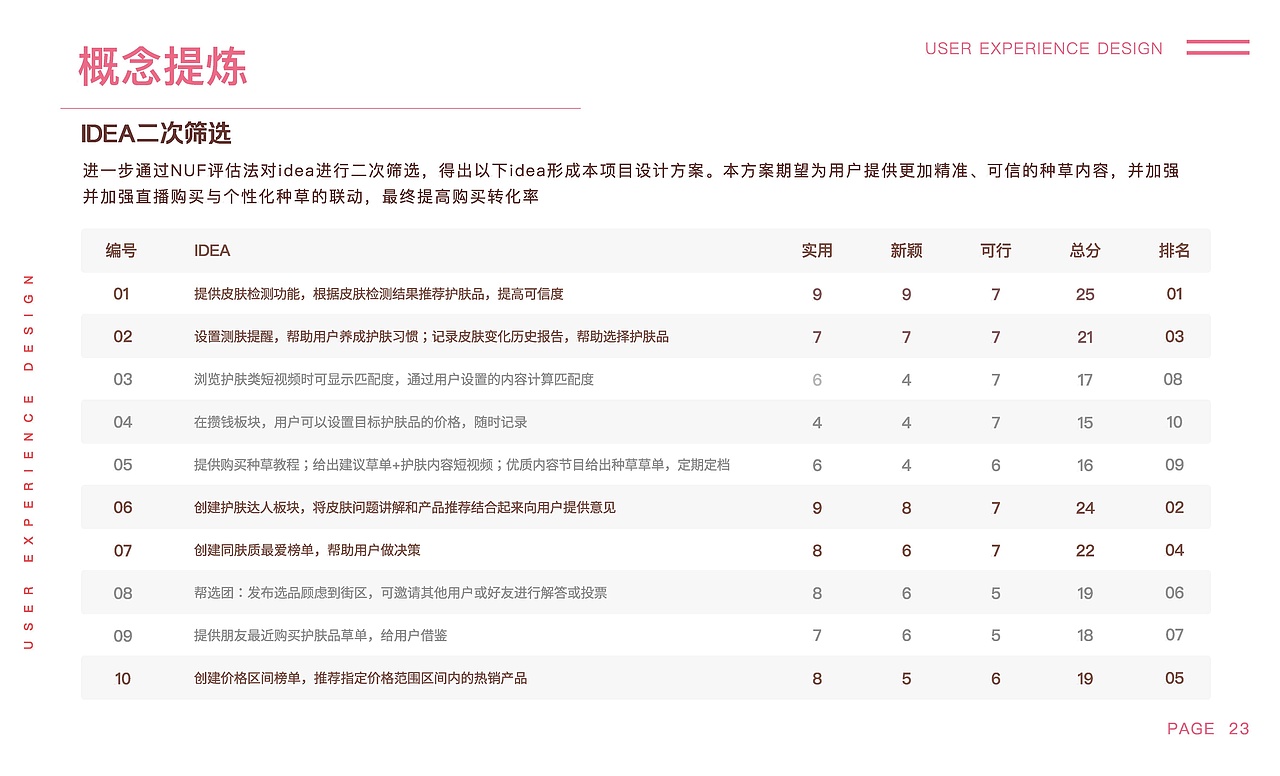Screen dimensions: 1280x776
Task: Click the 总分 column header
Action: (1084, 251)
